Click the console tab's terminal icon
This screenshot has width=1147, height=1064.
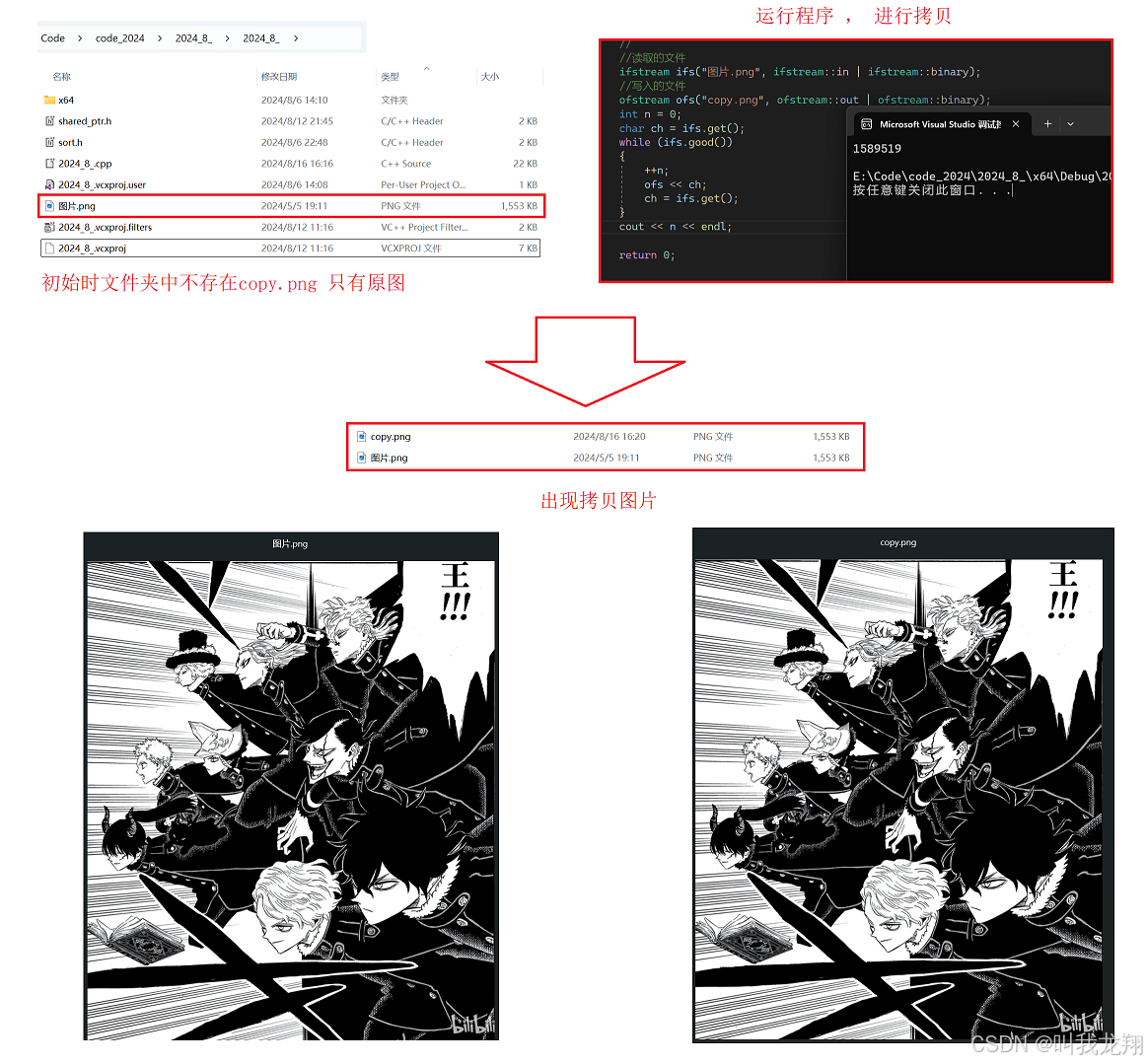[867, 124]
